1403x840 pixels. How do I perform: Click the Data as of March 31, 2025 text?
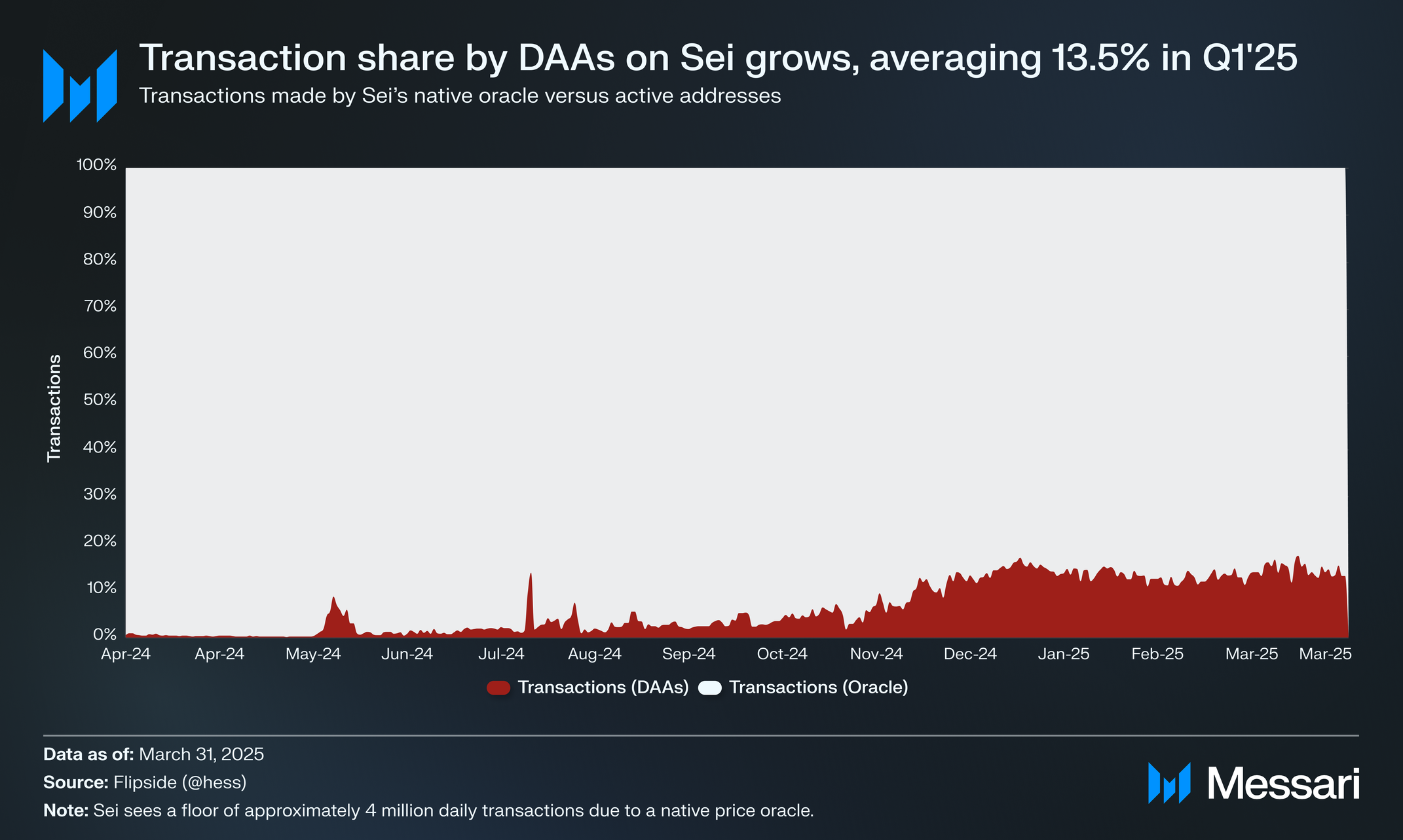[x=154, y=754]
